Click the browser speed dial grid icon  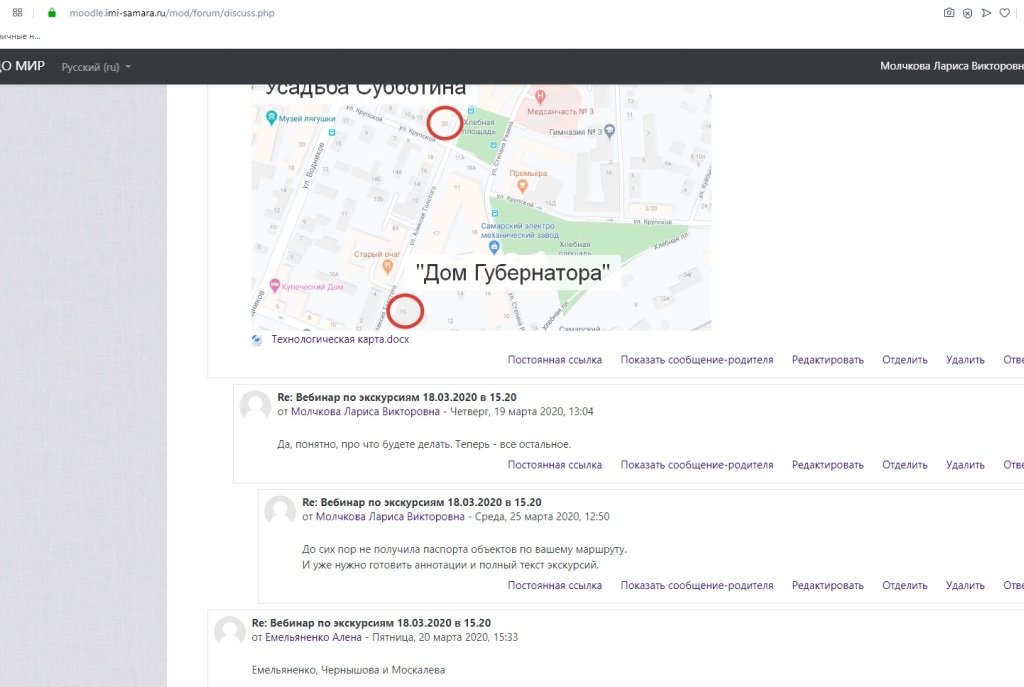18,12
